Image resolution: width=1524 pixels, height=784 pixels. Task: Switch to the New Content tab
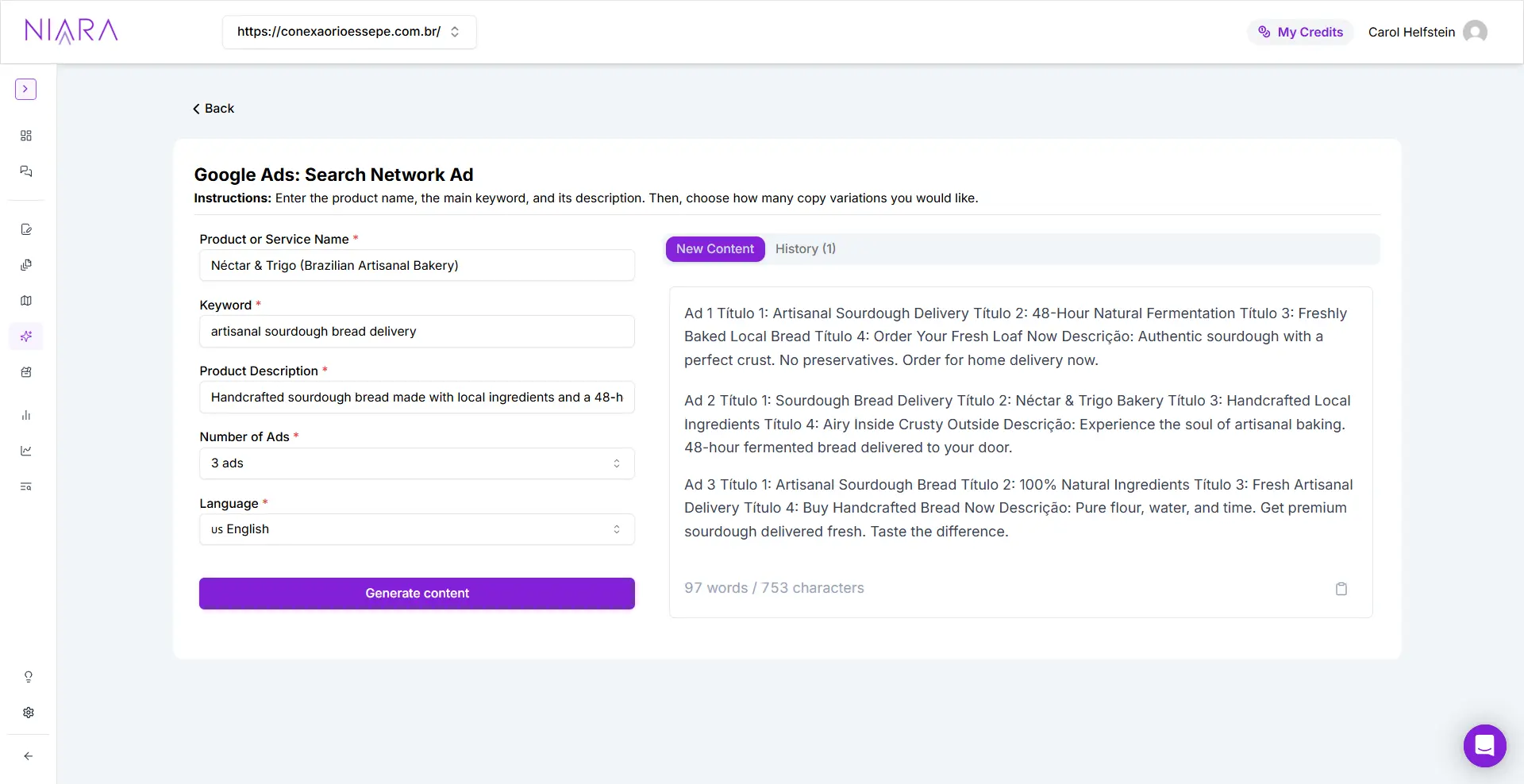[715, 249]
